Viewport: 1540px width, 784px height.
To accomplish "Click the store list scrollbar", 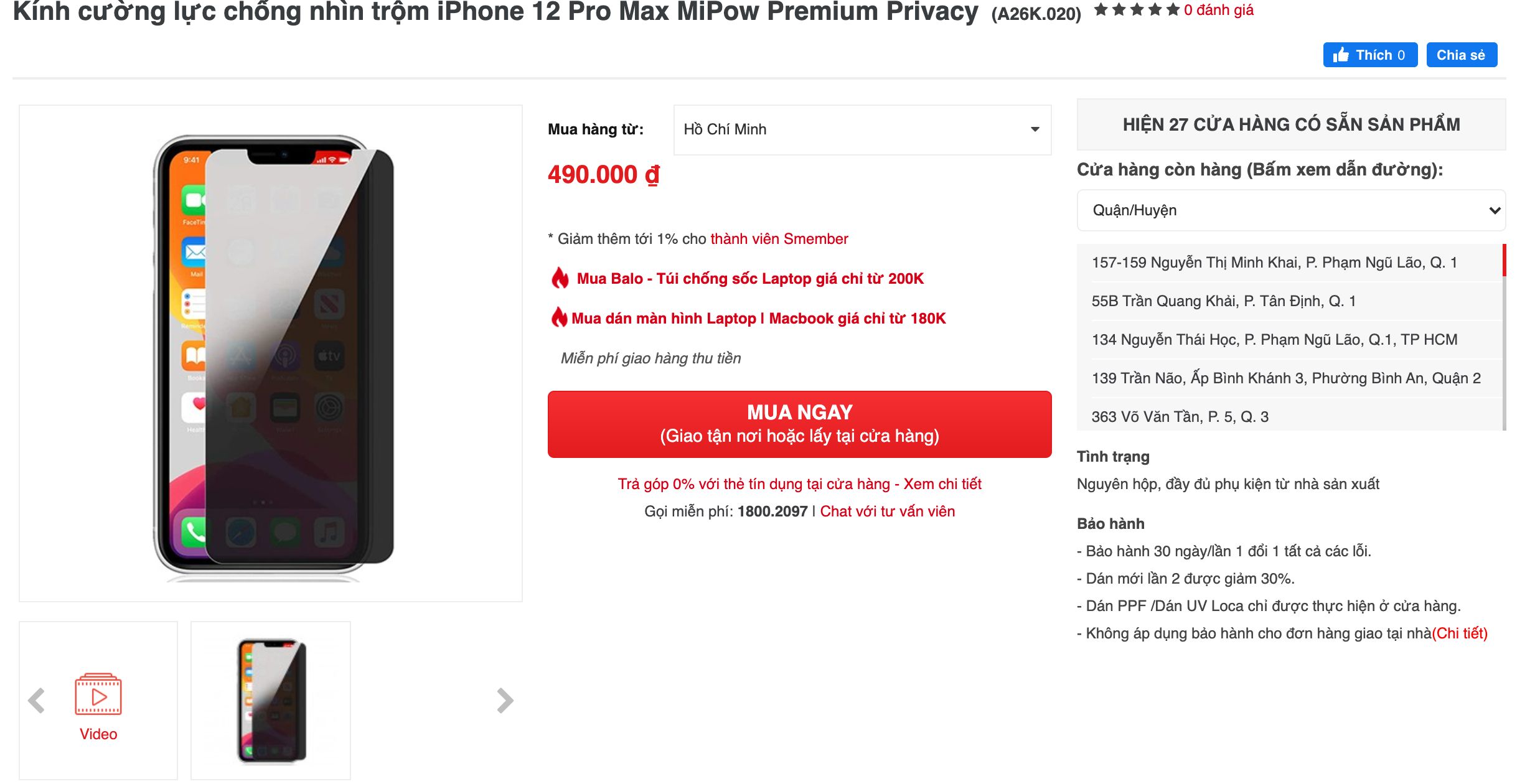I will click(x=1503, y=261).
